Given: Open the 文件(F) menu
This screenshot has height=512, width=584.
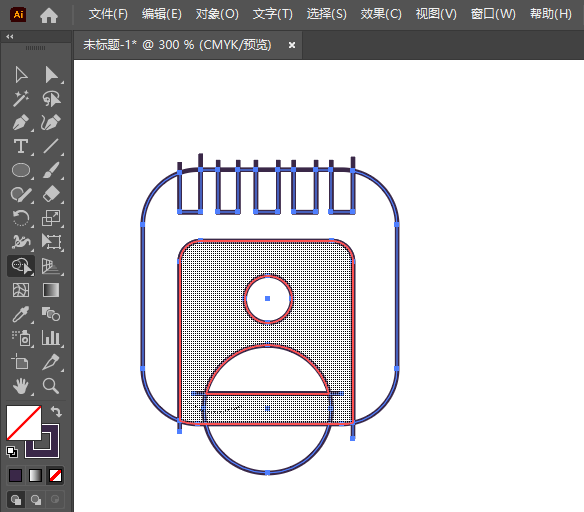Looking at the screenshot, I should tap(108, 14).
